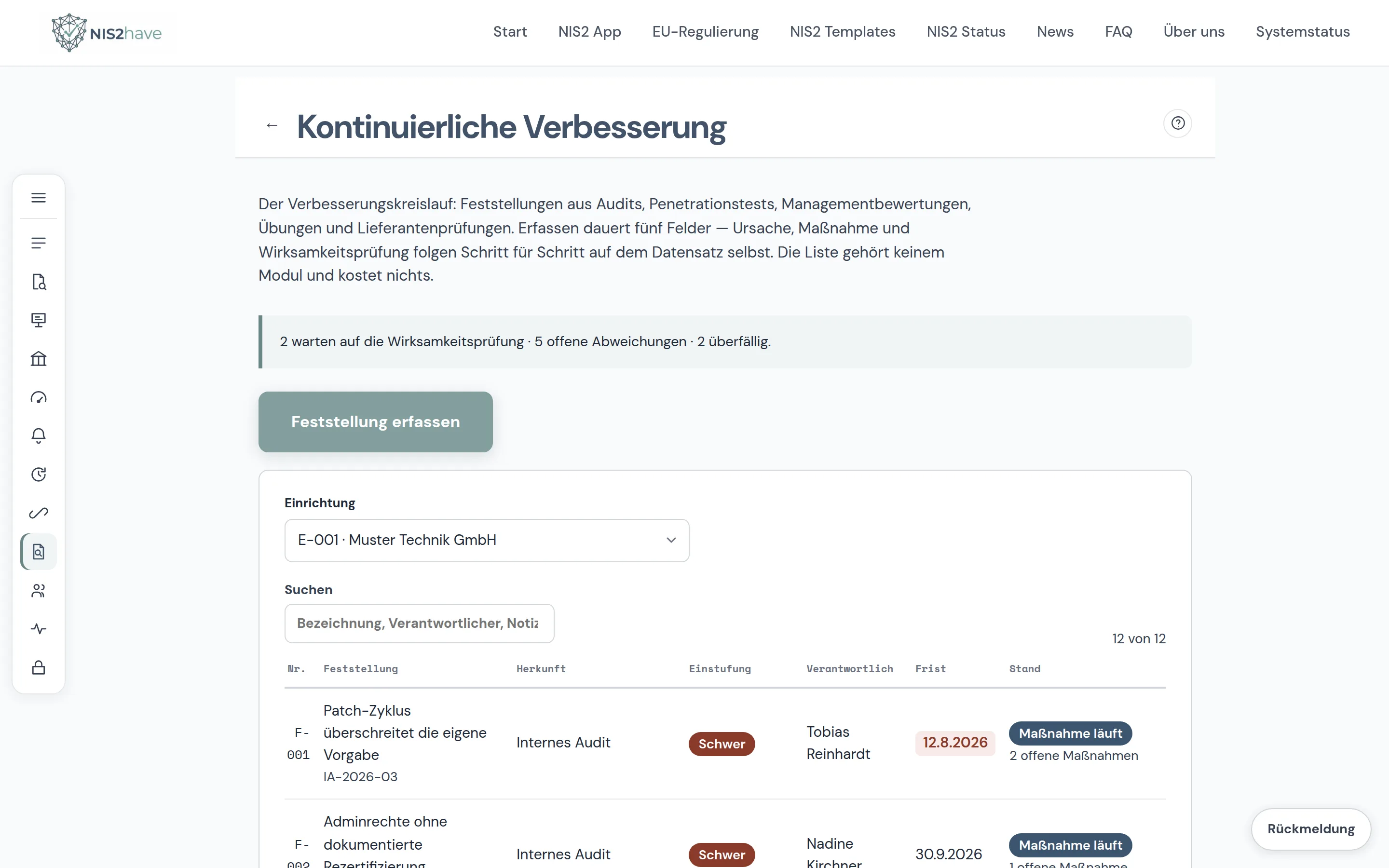Click the Rückmeldung feedback button
This screenshot has height=868, width=1389.
(x=1311, y=829)
